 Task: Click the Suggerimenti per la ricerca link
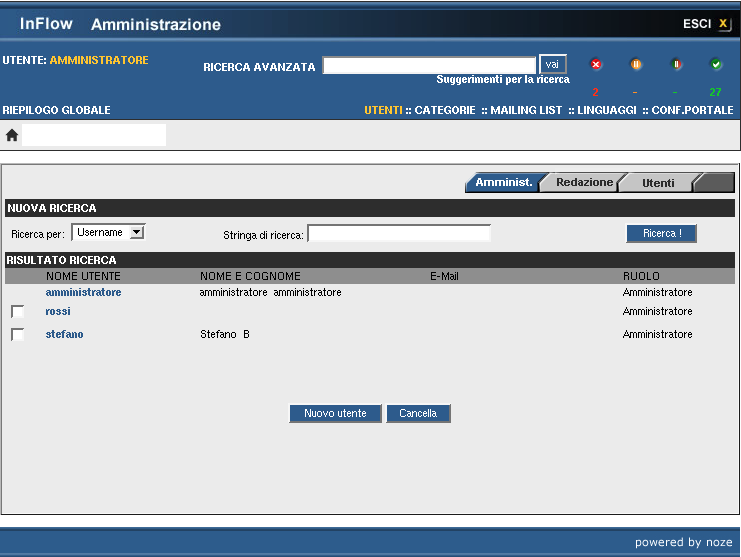point(502,79)
